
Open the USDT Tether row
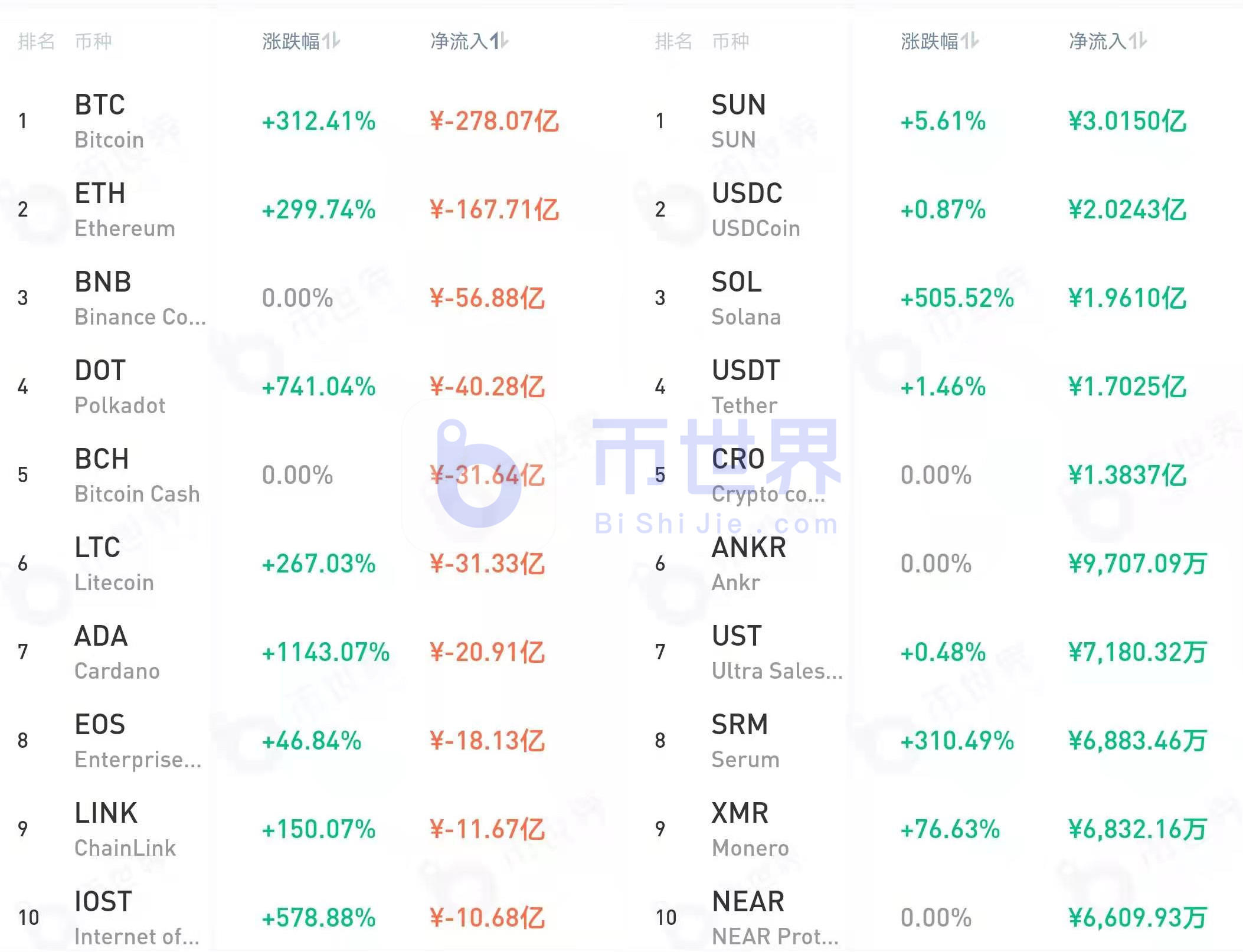point(746,387)
